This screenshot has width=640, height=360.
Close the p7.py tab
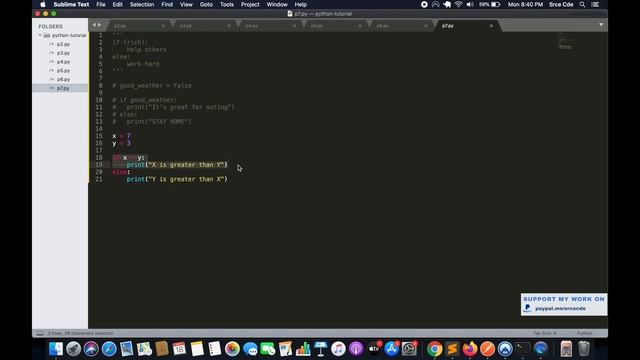point(491,26)
